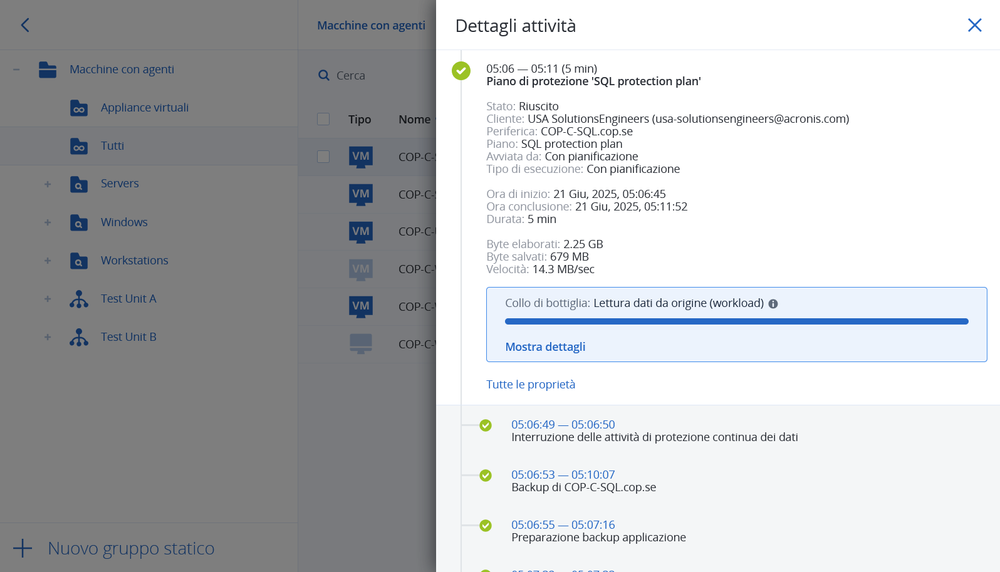Viewport: 1000px width, 572px height.
Task: Collapse the Macchine con agenti tree
Action: tap(17, 70)
